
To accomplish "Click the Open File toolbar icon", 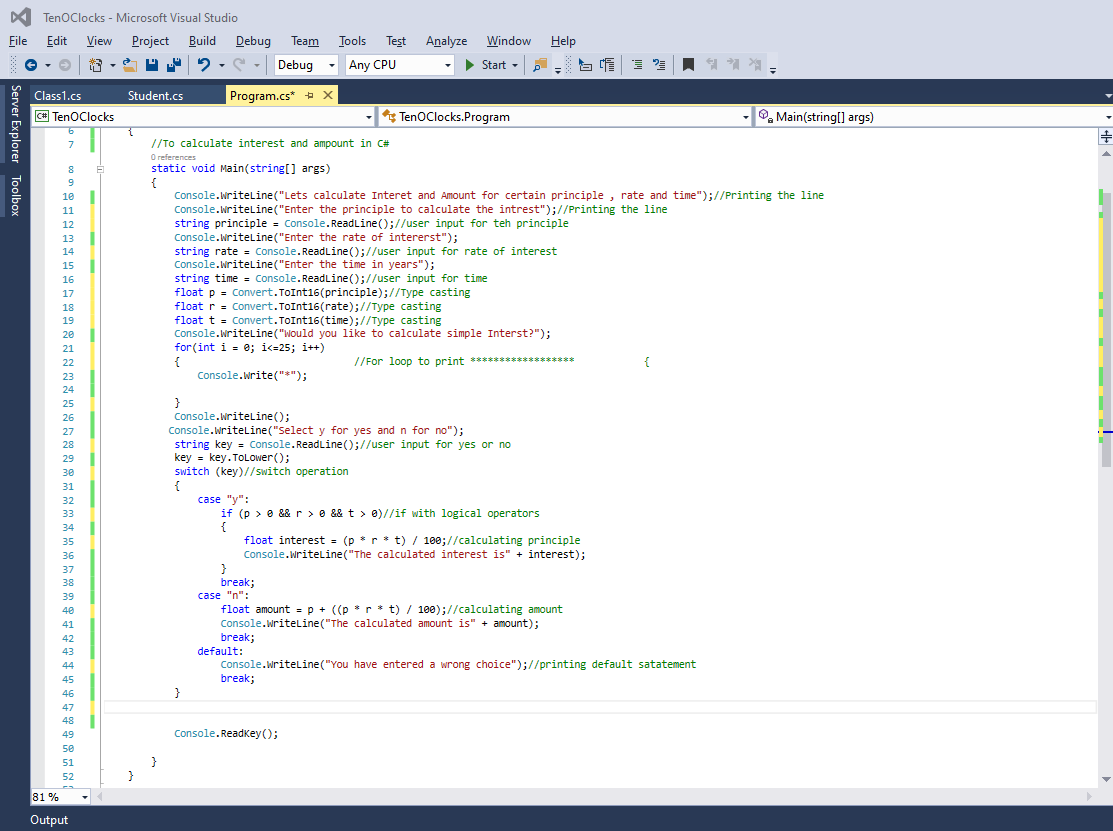I will tap(129, 64).
